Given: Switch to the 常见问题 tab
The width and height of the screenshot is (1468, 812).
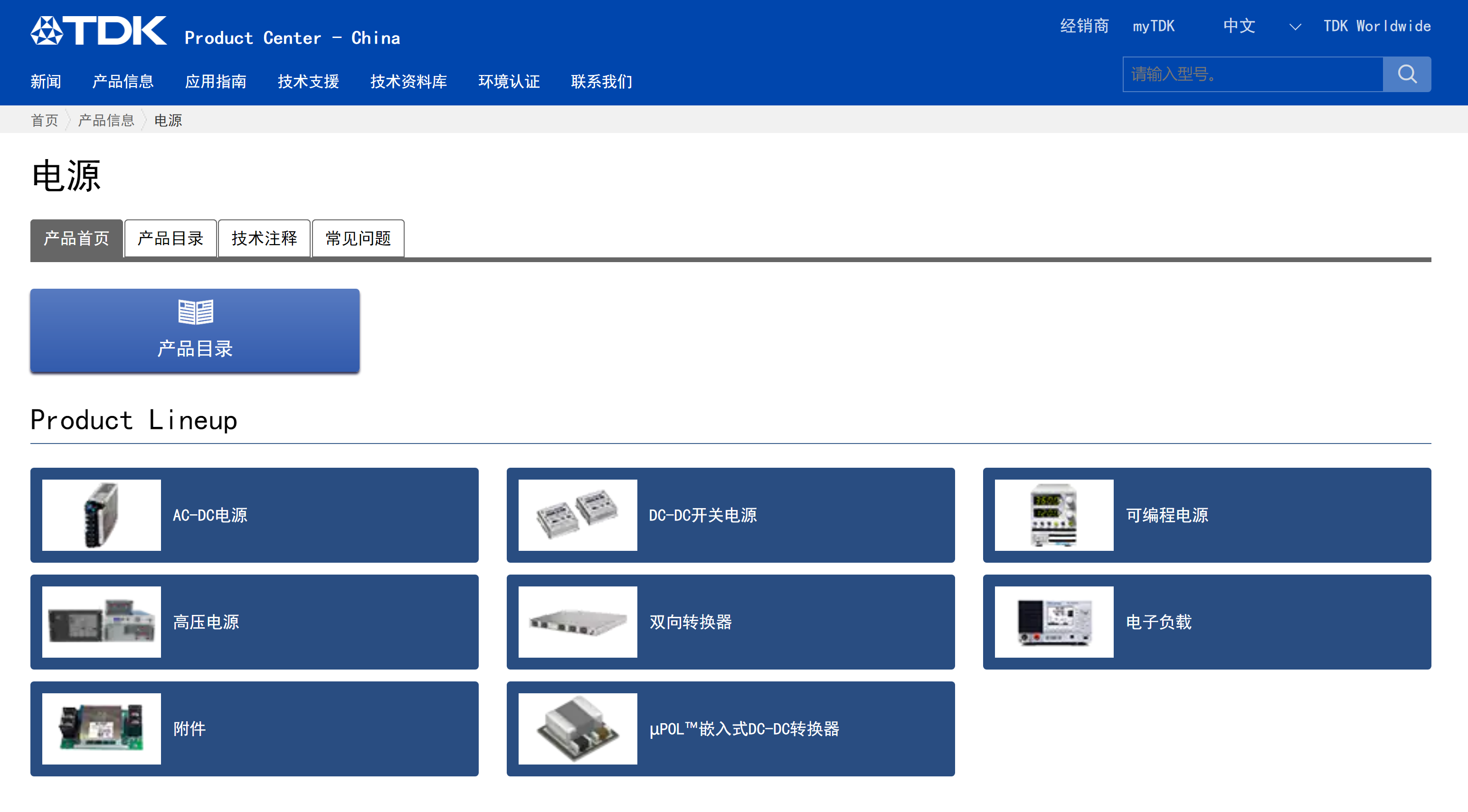Looking at the screenshot, I should pos(359,238).
